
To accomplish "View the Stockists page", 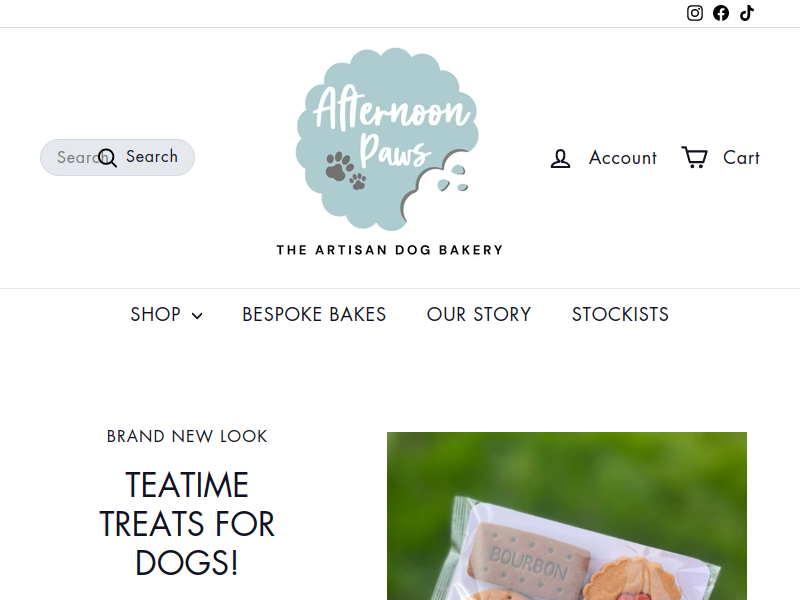I will pos(620,314).
